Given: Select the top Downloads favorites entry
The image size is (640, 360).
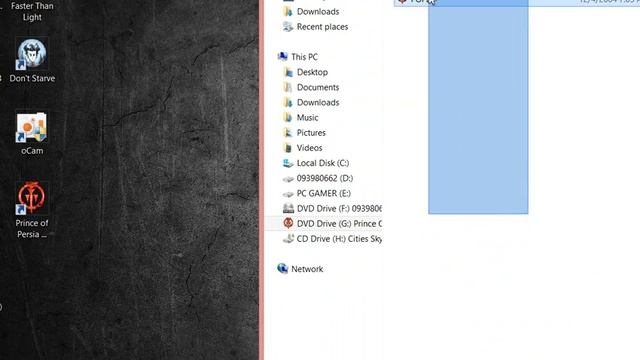Looking at the screenshot, I should click(x=318, y=12).
